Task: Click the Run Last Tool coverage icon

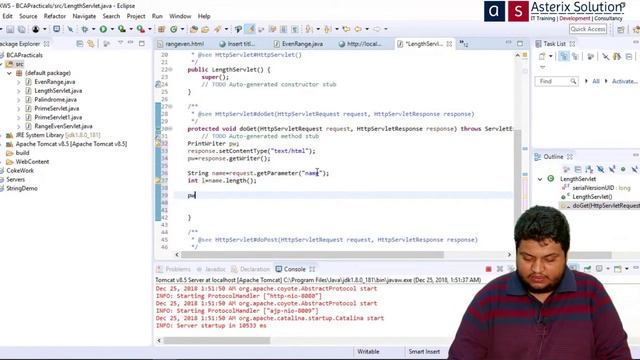Action: coord(122,29)
